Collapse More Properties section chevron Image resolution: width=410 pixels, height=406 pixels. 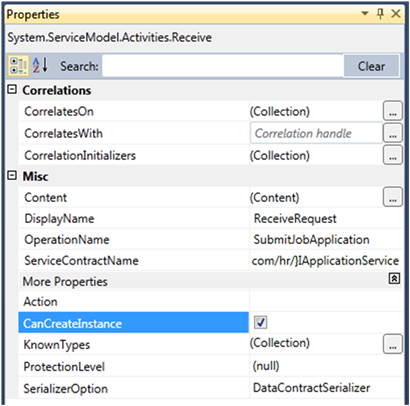tap(394, 279)
